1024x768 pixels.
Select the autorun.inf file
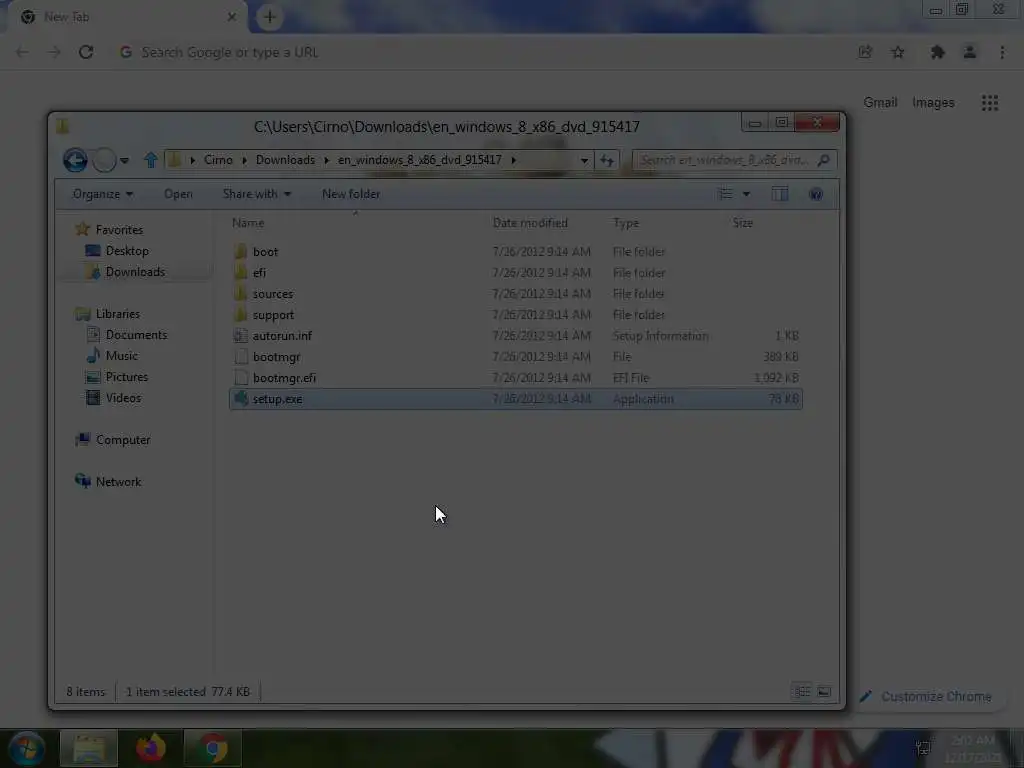516,336
